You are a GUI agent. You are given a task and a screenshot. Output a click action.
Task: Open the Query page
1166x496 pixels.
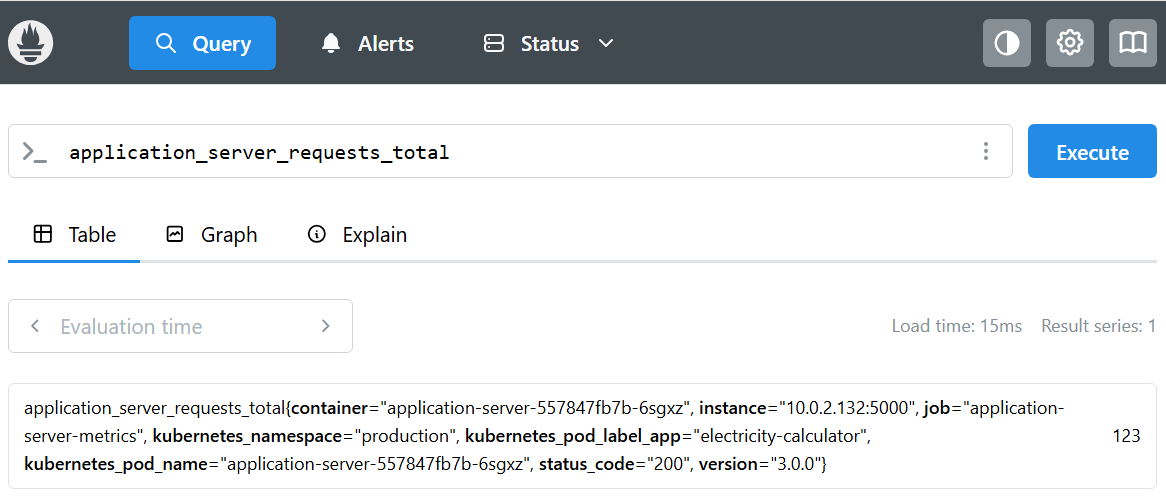pos(202,43)
